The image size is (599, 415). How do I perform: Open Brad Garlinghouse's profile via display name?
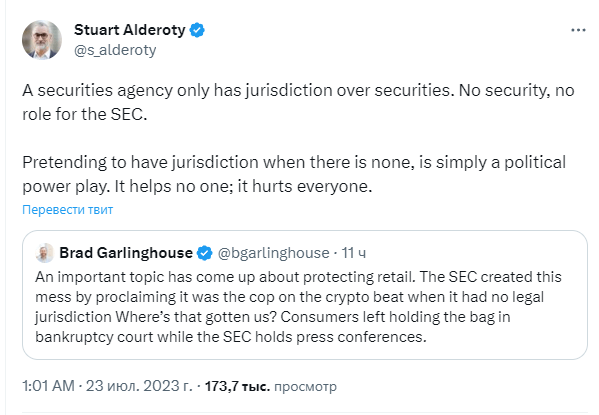(x=126, y=253)
